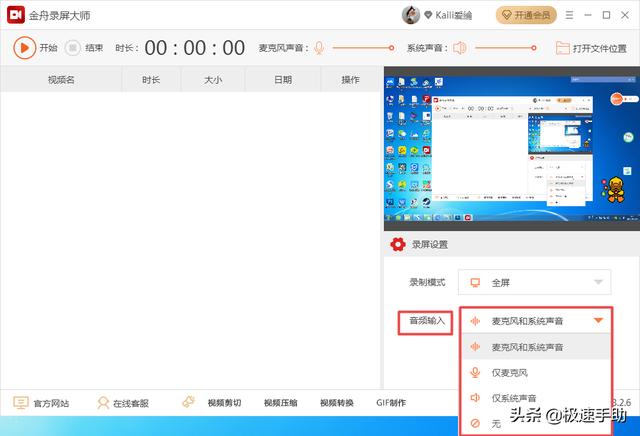The image size is (640, 436).
Task: Click the 结束 label
Action: (x=94, y=48)
